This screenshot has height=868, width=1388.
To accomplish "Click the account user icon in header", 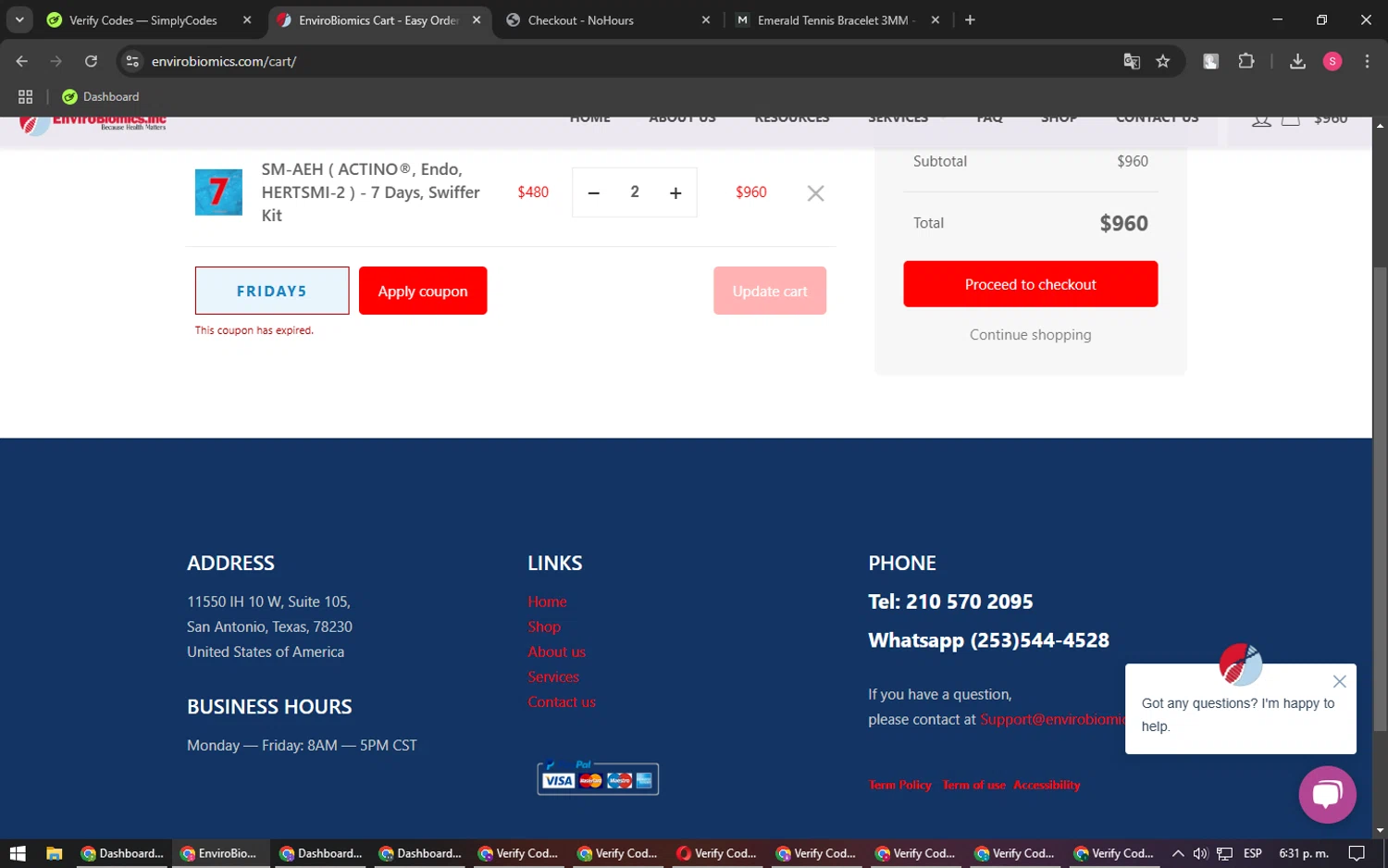I will [x=1261, y=119].
